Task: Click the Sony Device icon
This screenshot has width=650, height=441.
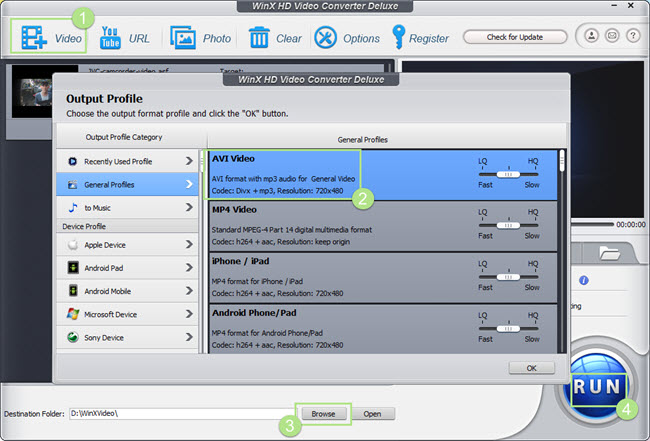Action: coord(73,337)
